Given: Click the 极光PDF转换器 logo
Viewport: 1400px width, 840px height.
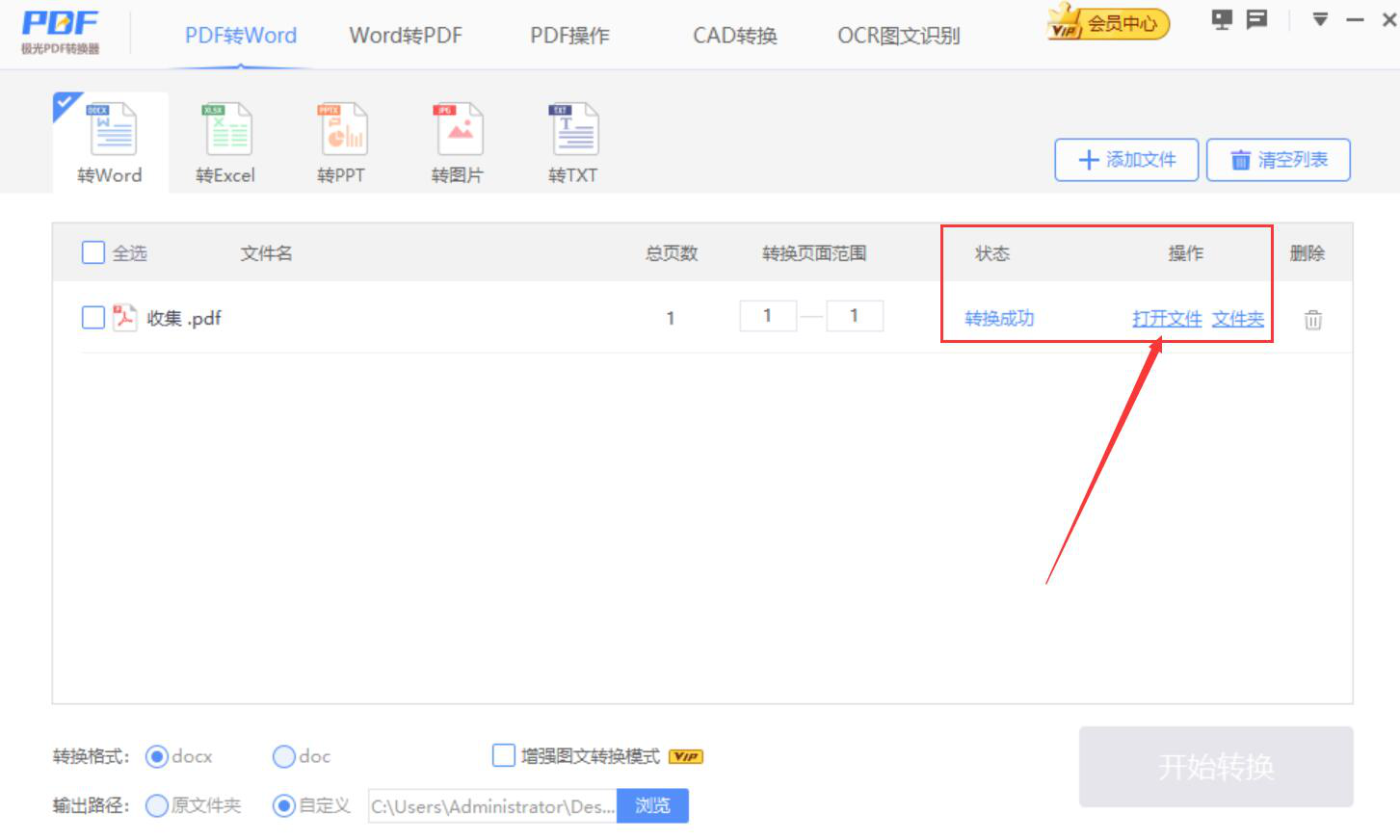Looking at the screenshot, I should point(60,31).
